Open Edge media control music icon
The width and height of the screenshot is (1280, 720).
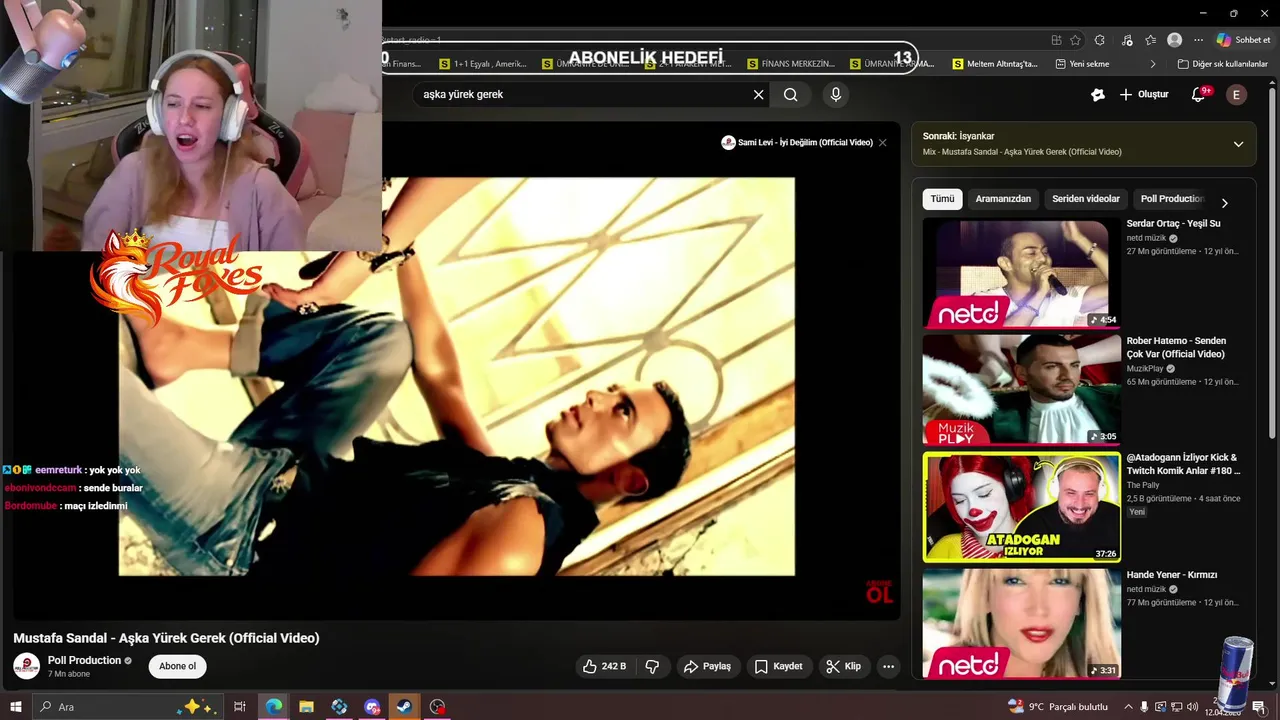click(1127, 40)
